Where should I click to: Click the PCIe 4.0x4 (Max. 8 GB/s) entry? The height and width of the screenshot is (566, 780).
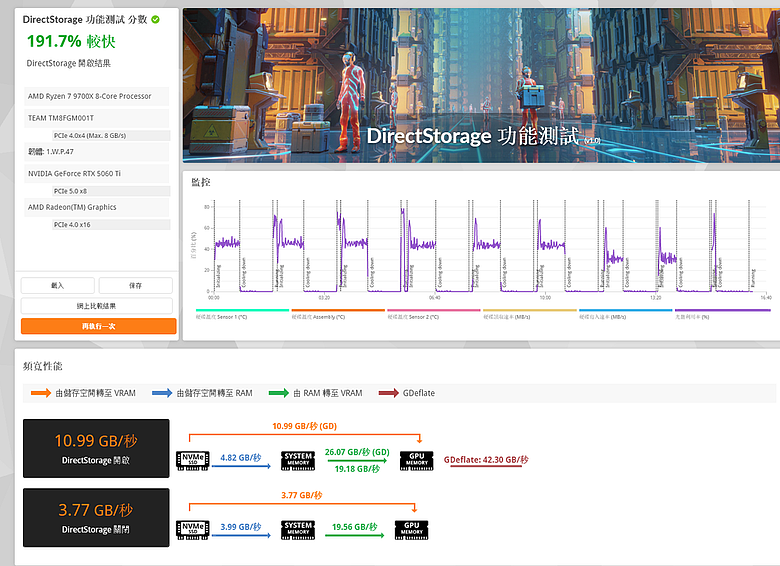[x=111, y=135]
